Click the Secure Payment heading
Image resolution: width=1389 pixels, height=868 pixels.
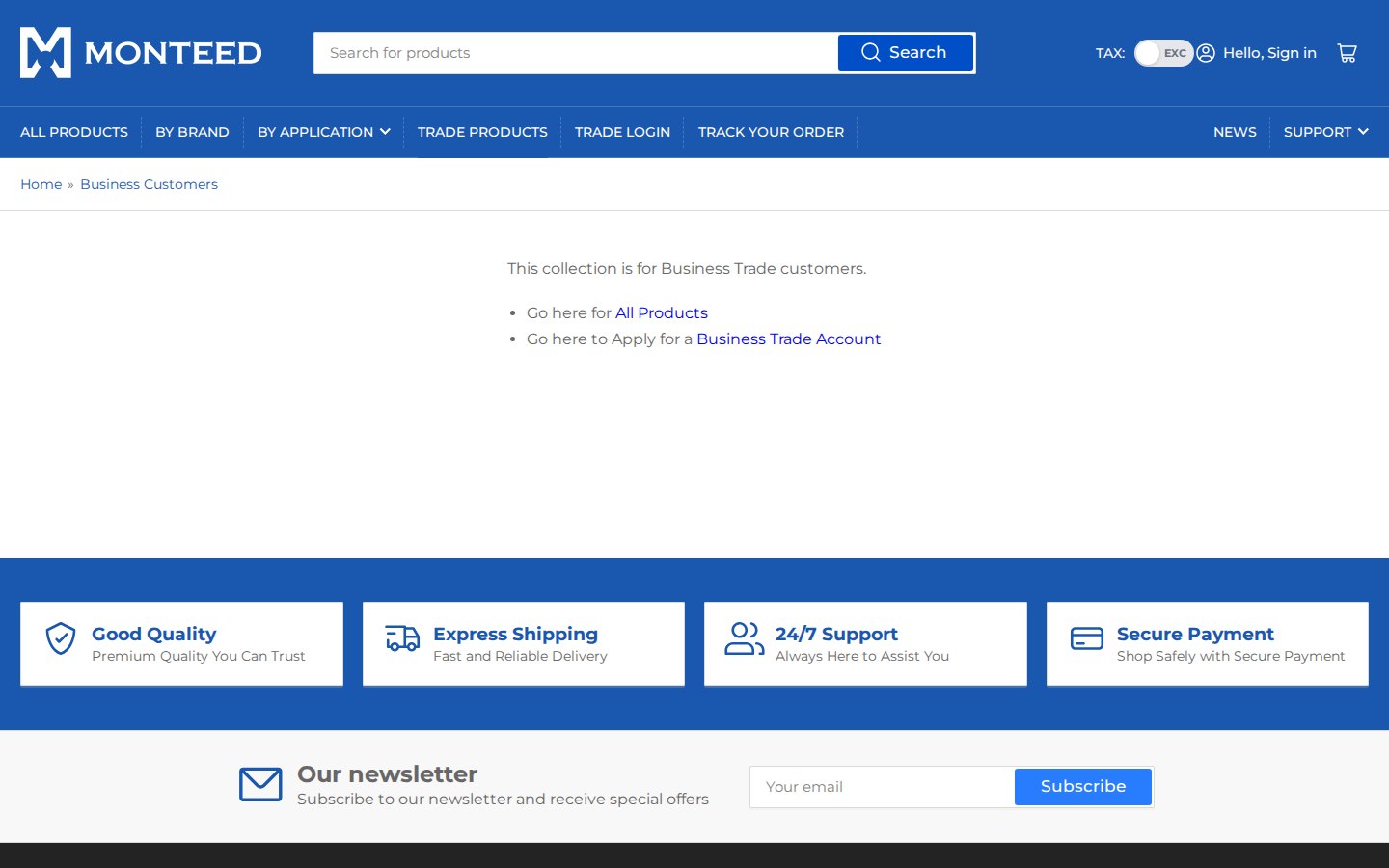point(1195,634)
